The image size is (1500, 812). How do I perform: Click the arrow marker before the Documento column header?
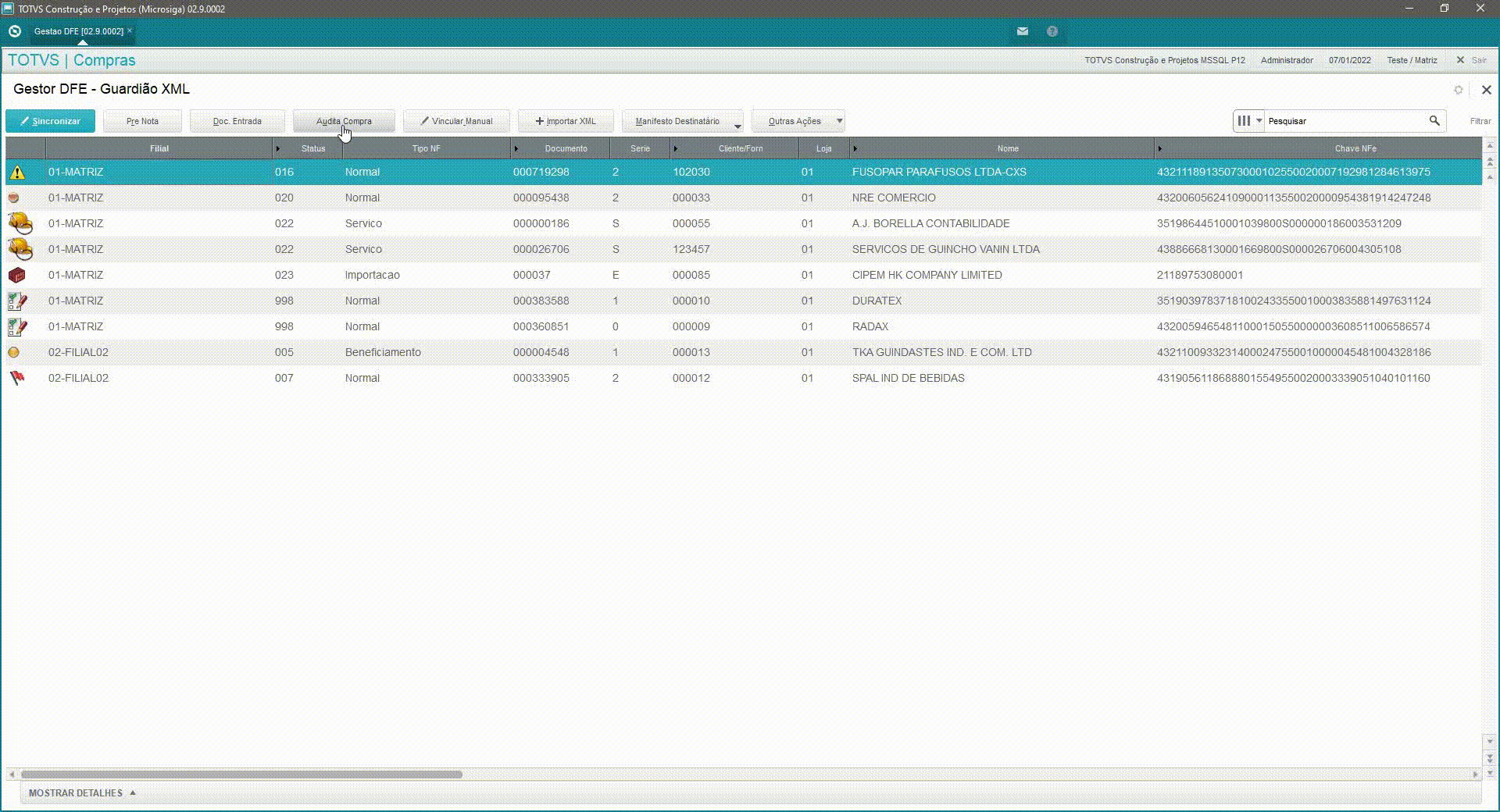[516, 148]
